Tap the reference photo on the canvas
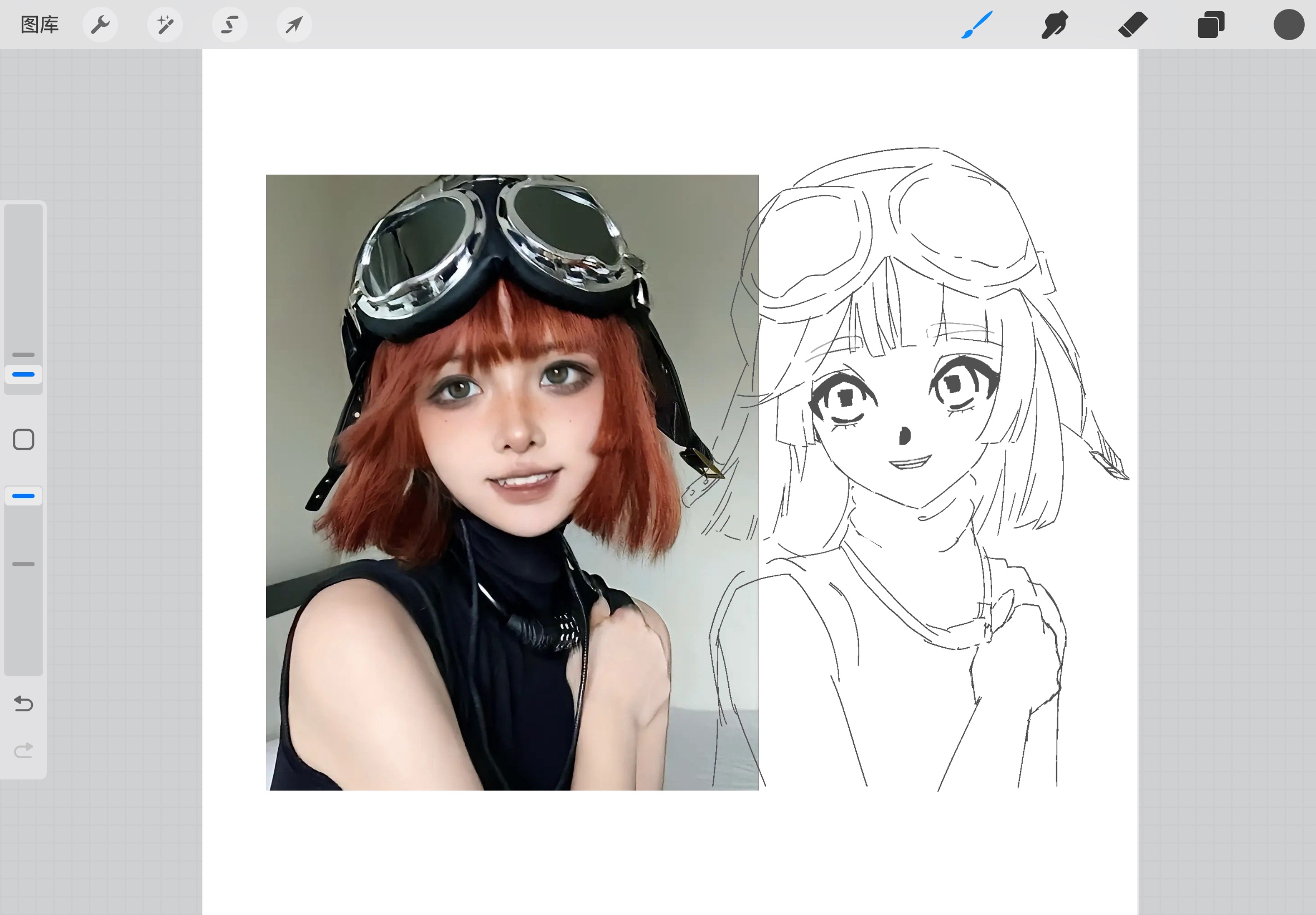 click(x=511, y=482)
